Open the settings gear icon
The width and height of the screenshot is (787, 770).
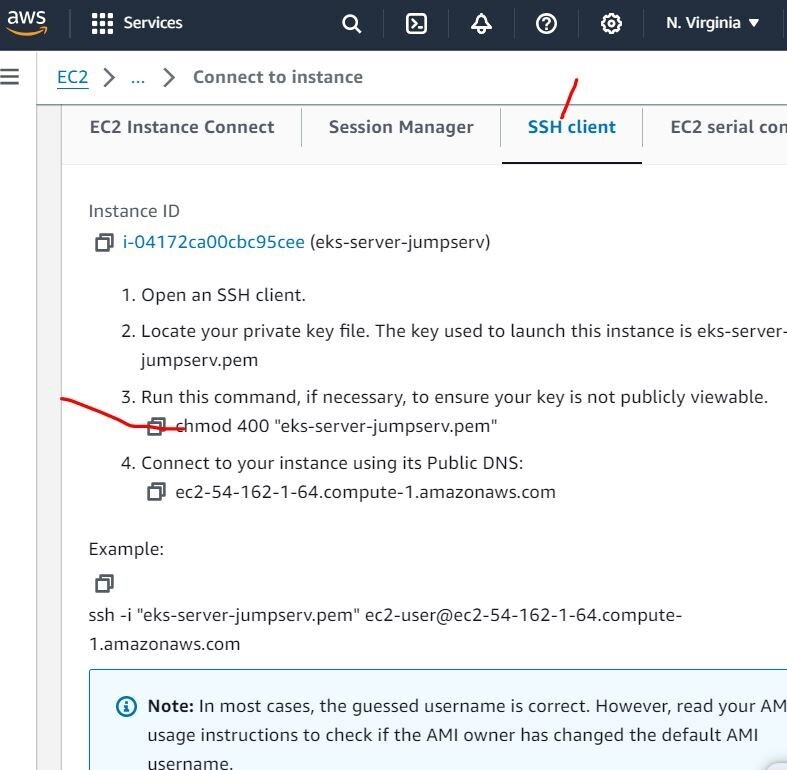[x=611, y=23]
